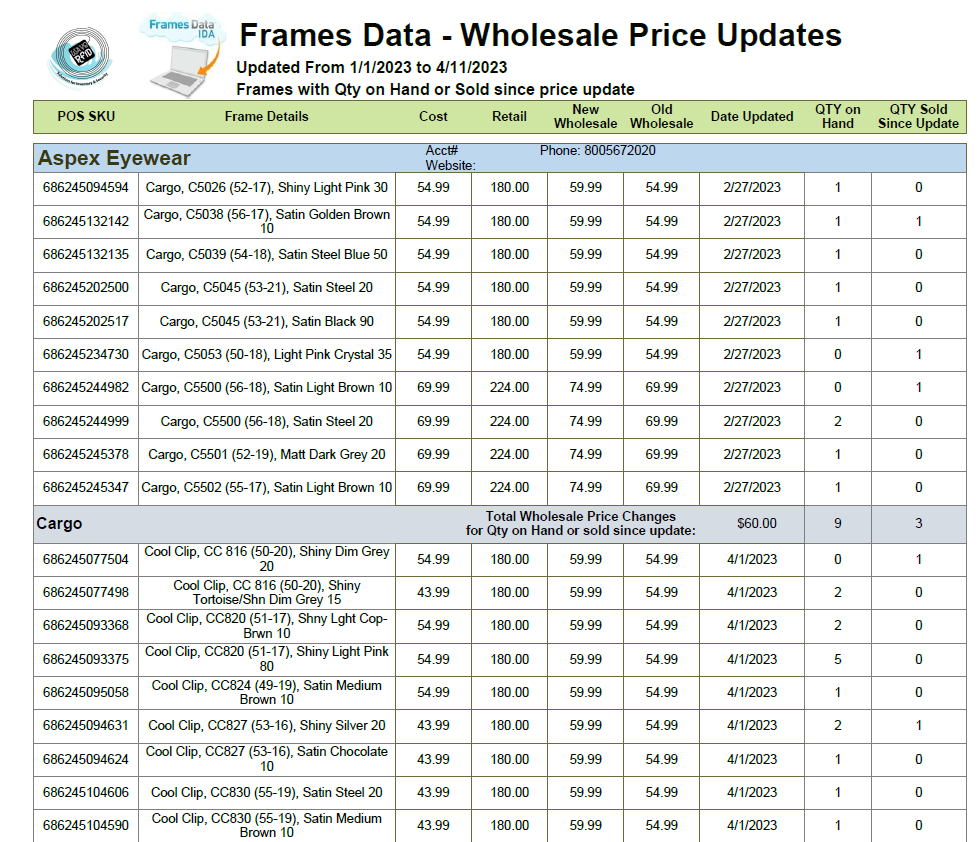Select the POS SKU column header
This screenshot has width=978, height=842.
click(x=86, y=117)
